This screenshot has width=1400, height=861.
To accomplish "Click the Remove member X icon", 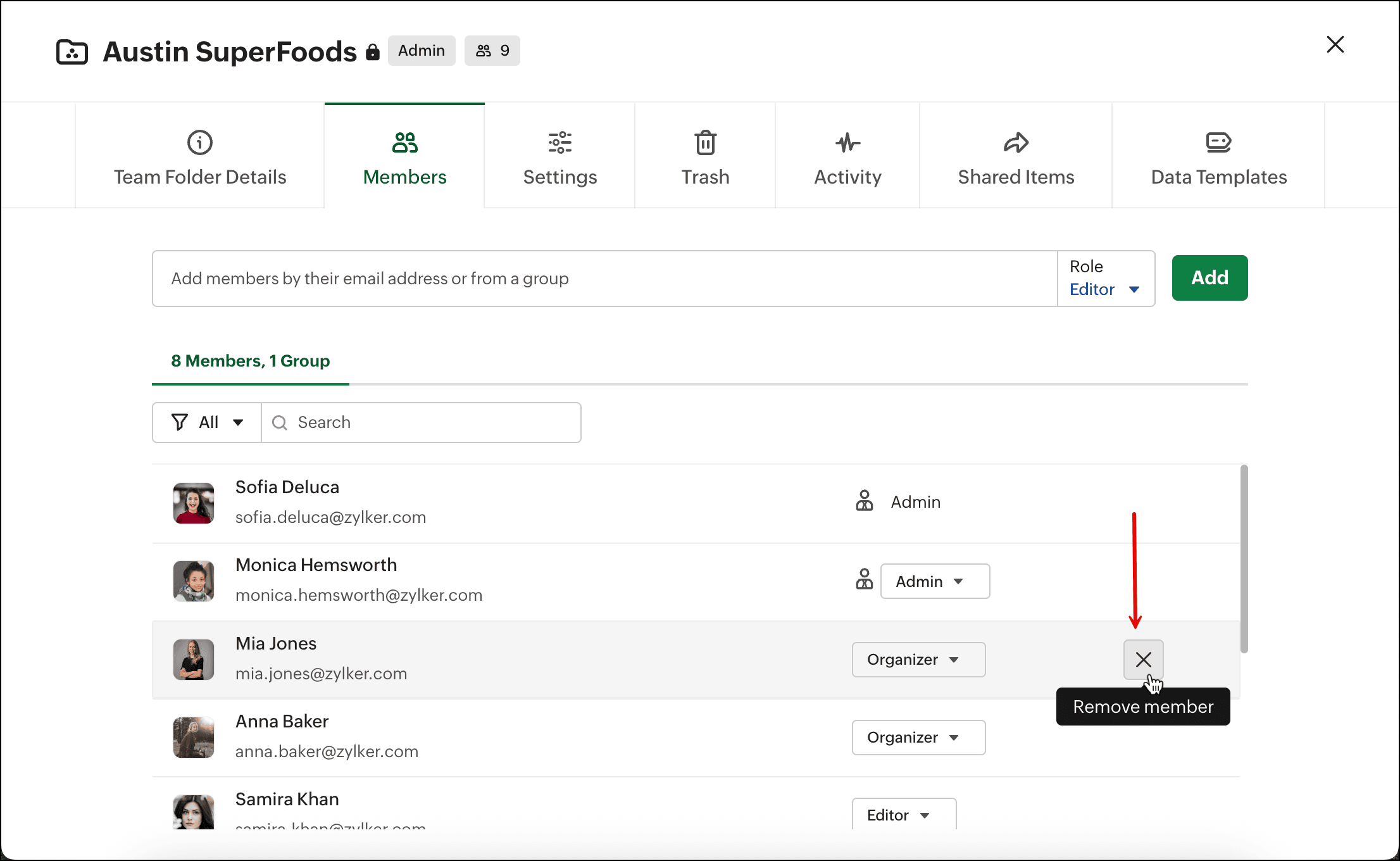I will (1143, 659).
